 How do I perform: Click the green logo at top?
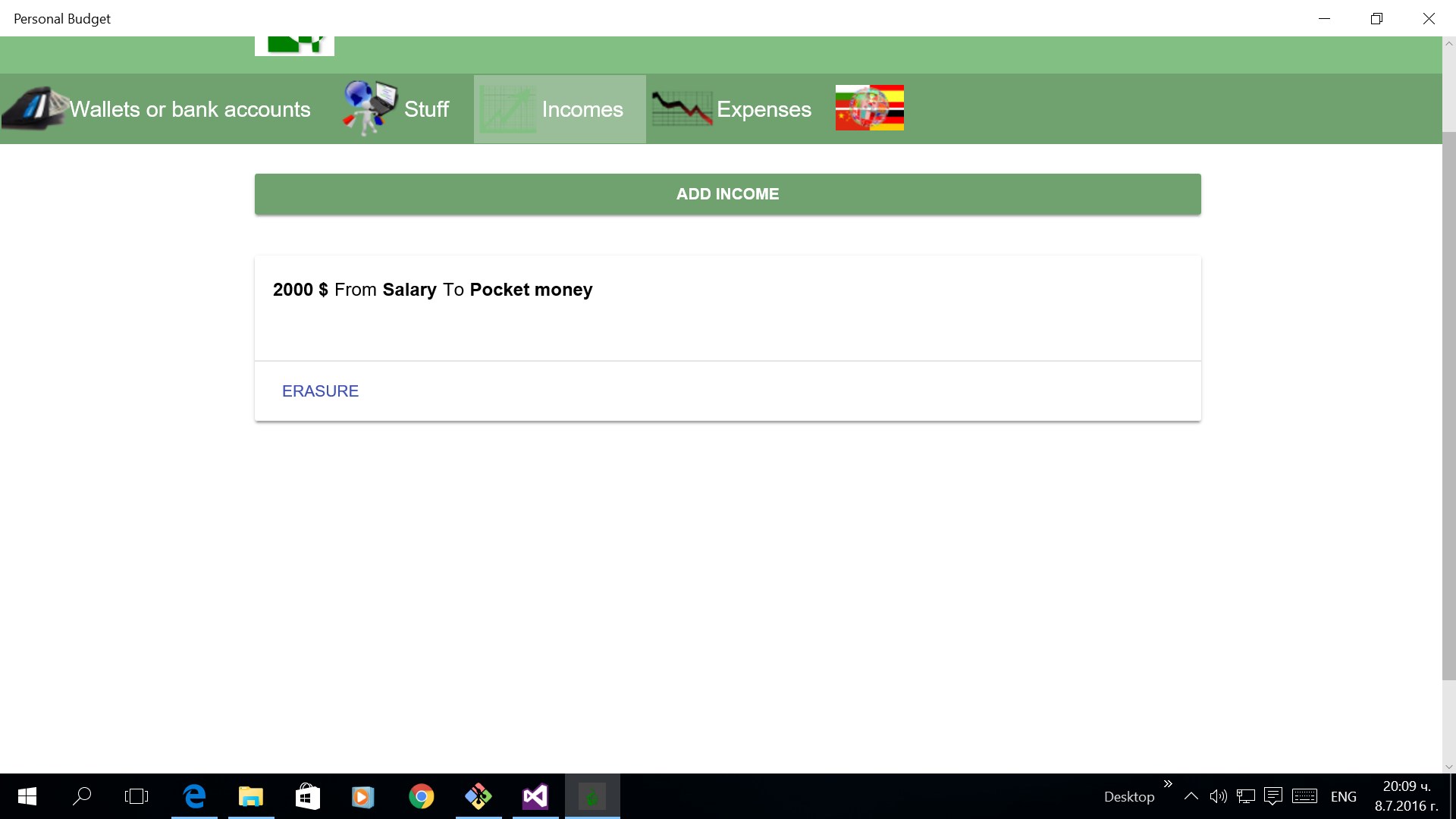[x=294, y=45]
